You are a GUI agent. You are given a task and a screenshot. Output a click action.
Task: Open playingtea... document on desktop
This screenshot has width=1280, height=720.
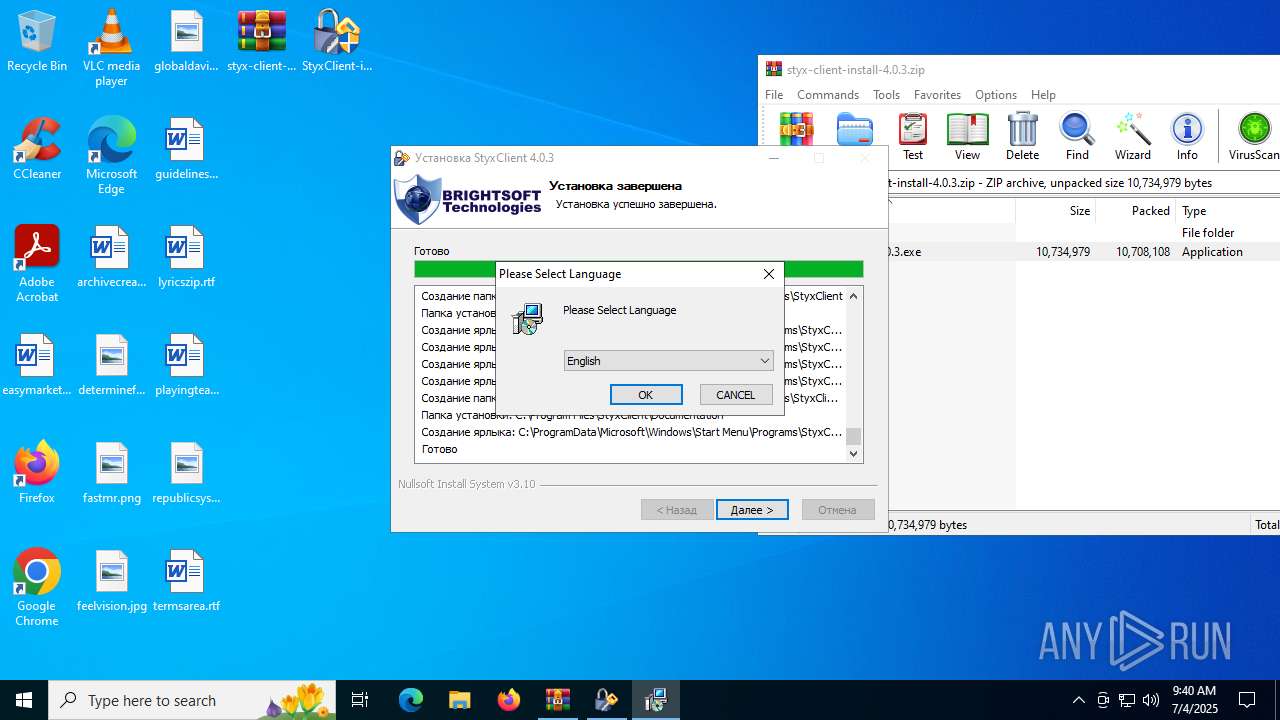pyautogui.click(x=186, y=366)
